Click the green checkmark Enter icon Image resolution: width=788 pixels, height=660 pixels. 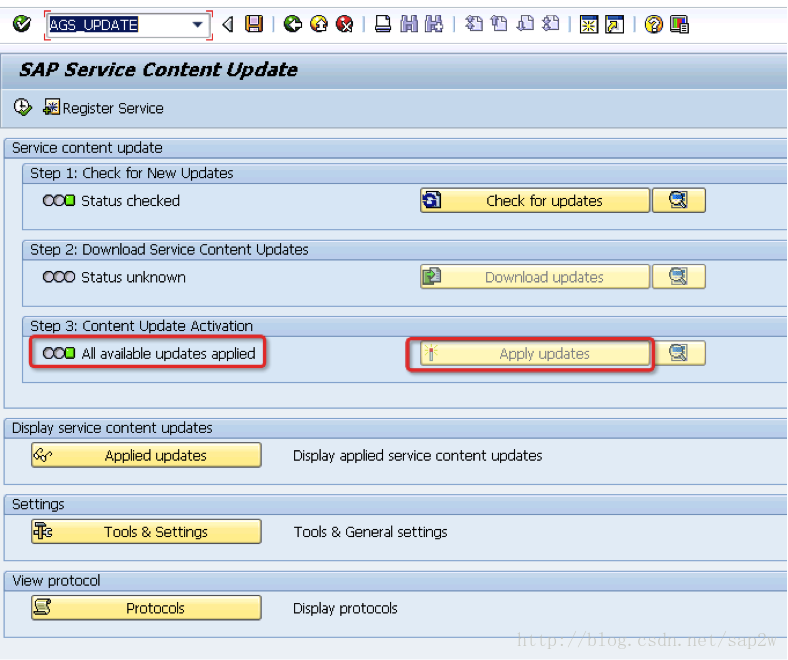coord(22,24)
